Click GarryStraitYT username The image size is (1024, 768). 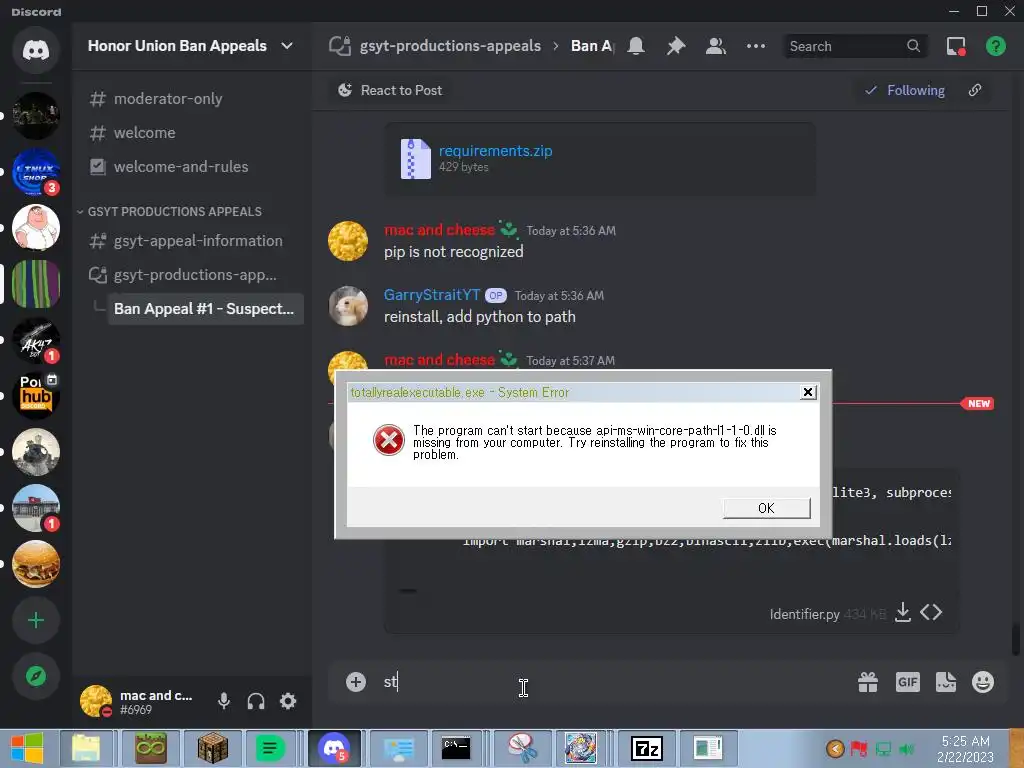(432, 295)
